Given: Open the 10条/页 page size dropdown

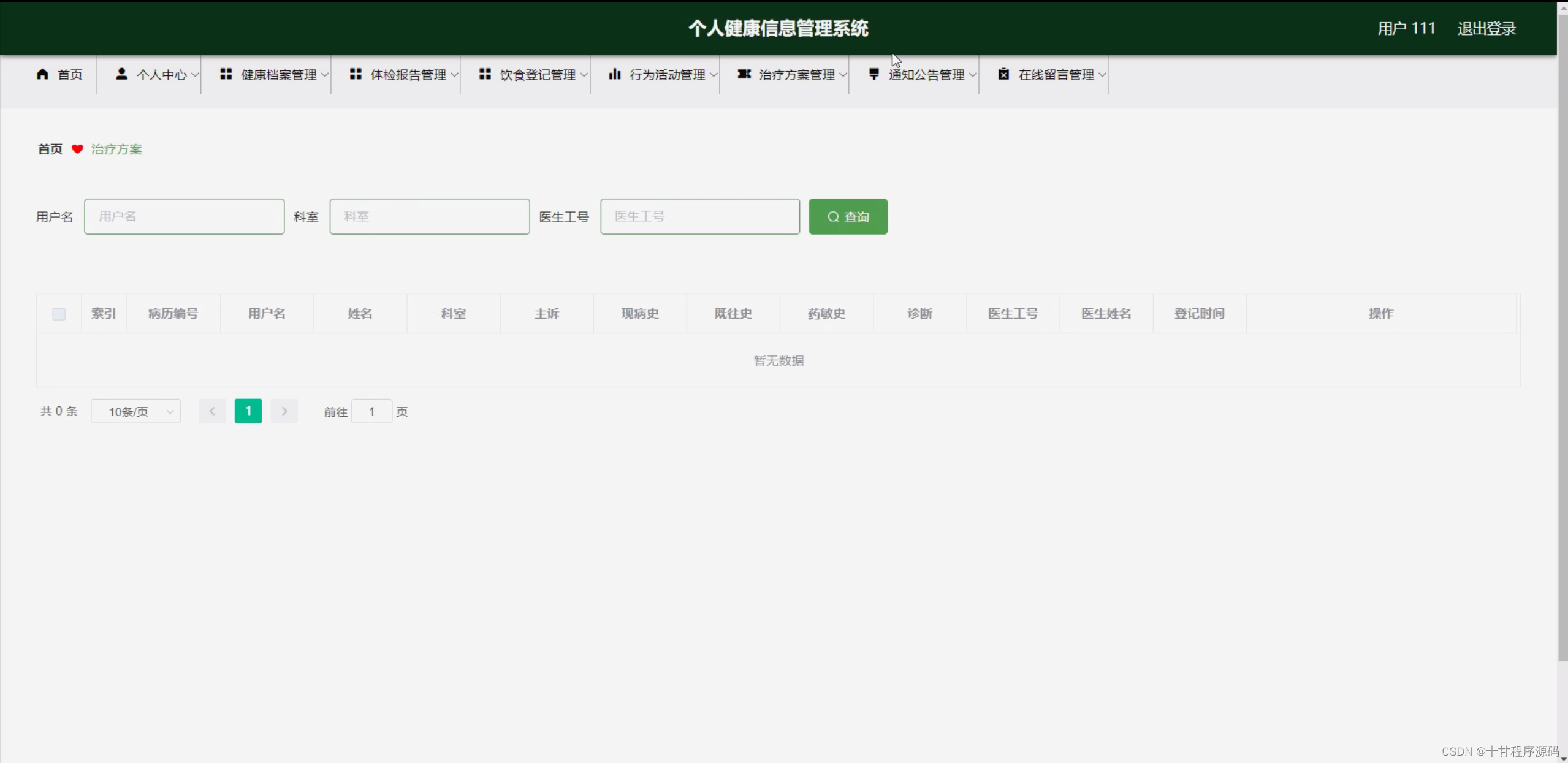Looking at the screenshot, I should point(135,411).
